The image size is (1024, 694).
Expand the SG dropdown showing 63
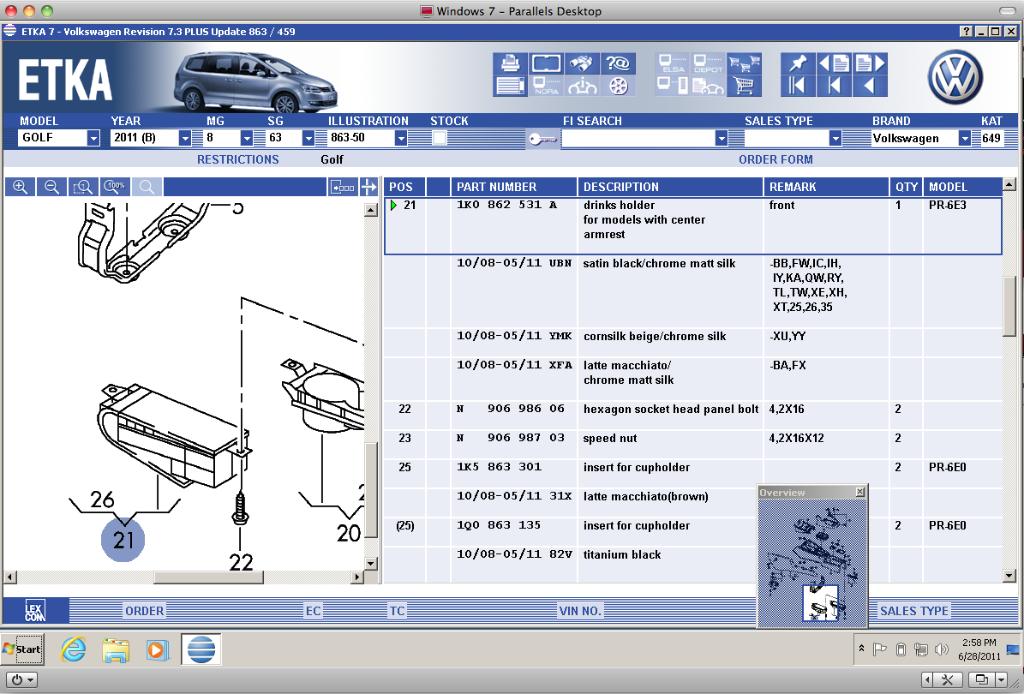click(x=308, y=138)
